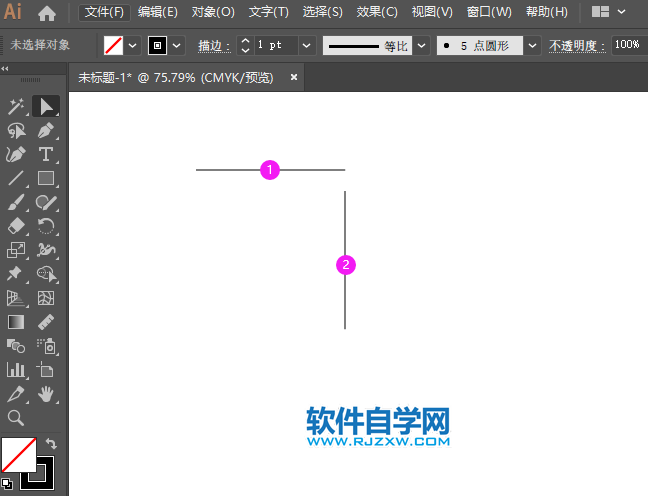Expand the fill color dropdown arrow
The image size is (648, 496).
[x=133, y=45]
